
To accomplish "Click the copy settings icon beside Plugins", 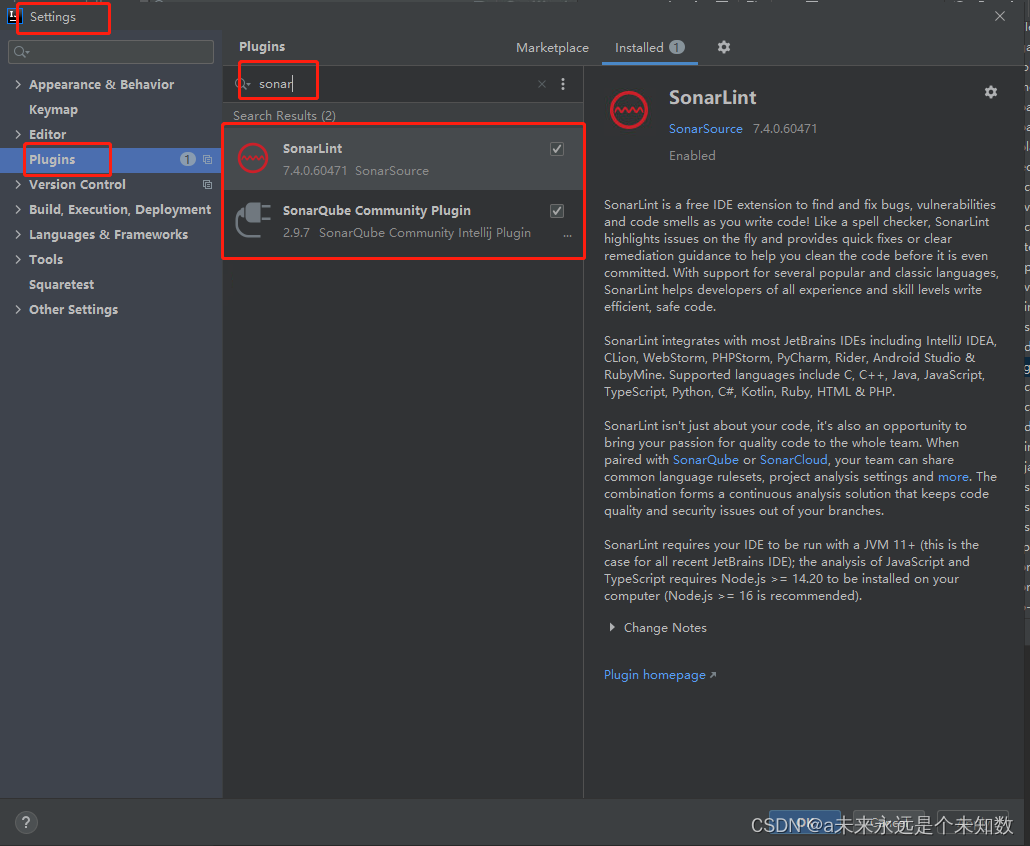I will tap(207, 159).
